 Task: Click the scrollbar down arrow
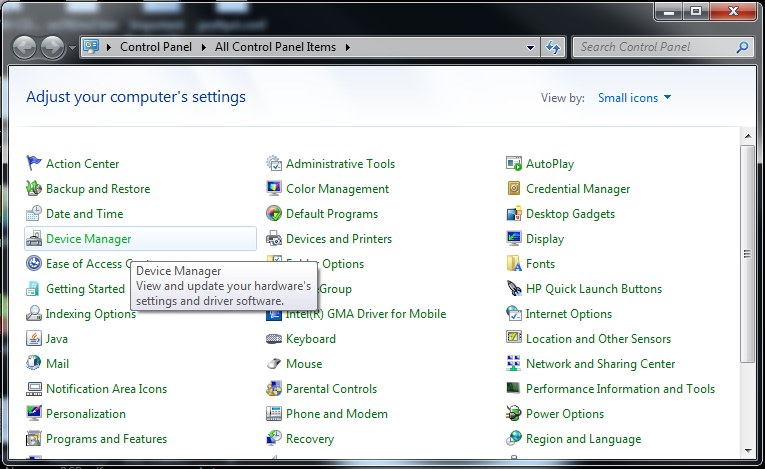coord(748,450)
